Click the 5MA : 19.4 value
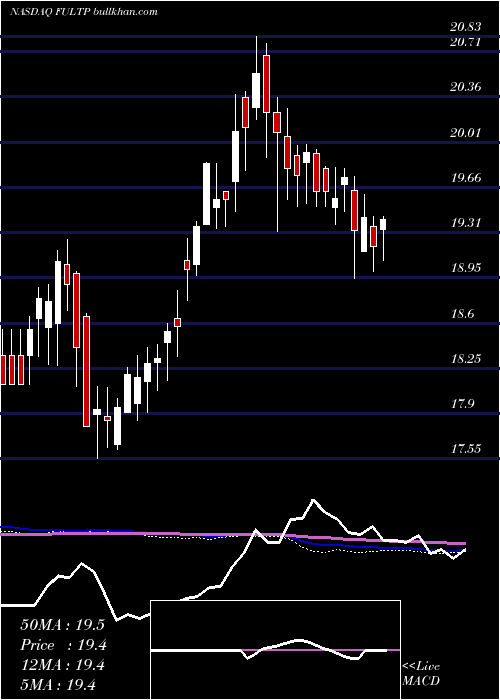Viewport: 500px width, 700px height. [x=58, y=685]
